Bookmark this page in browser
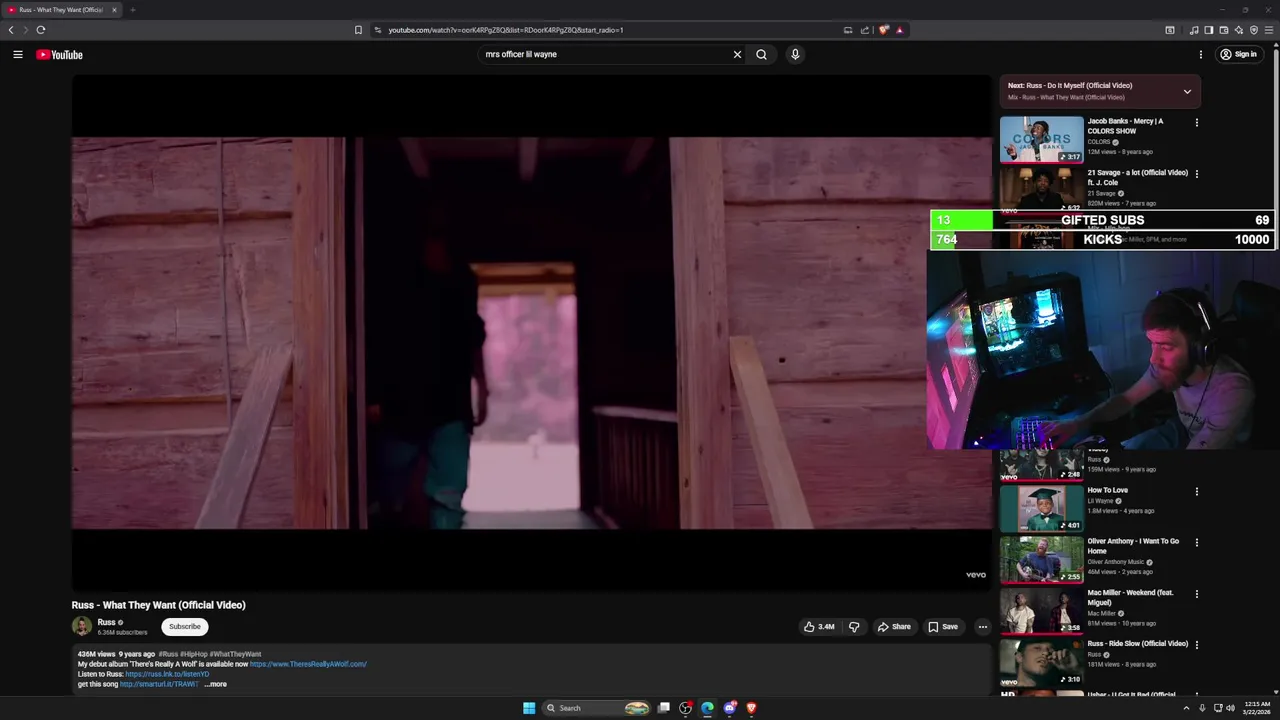This screenshot has height=720, width=1280. [x=358, y=30]
